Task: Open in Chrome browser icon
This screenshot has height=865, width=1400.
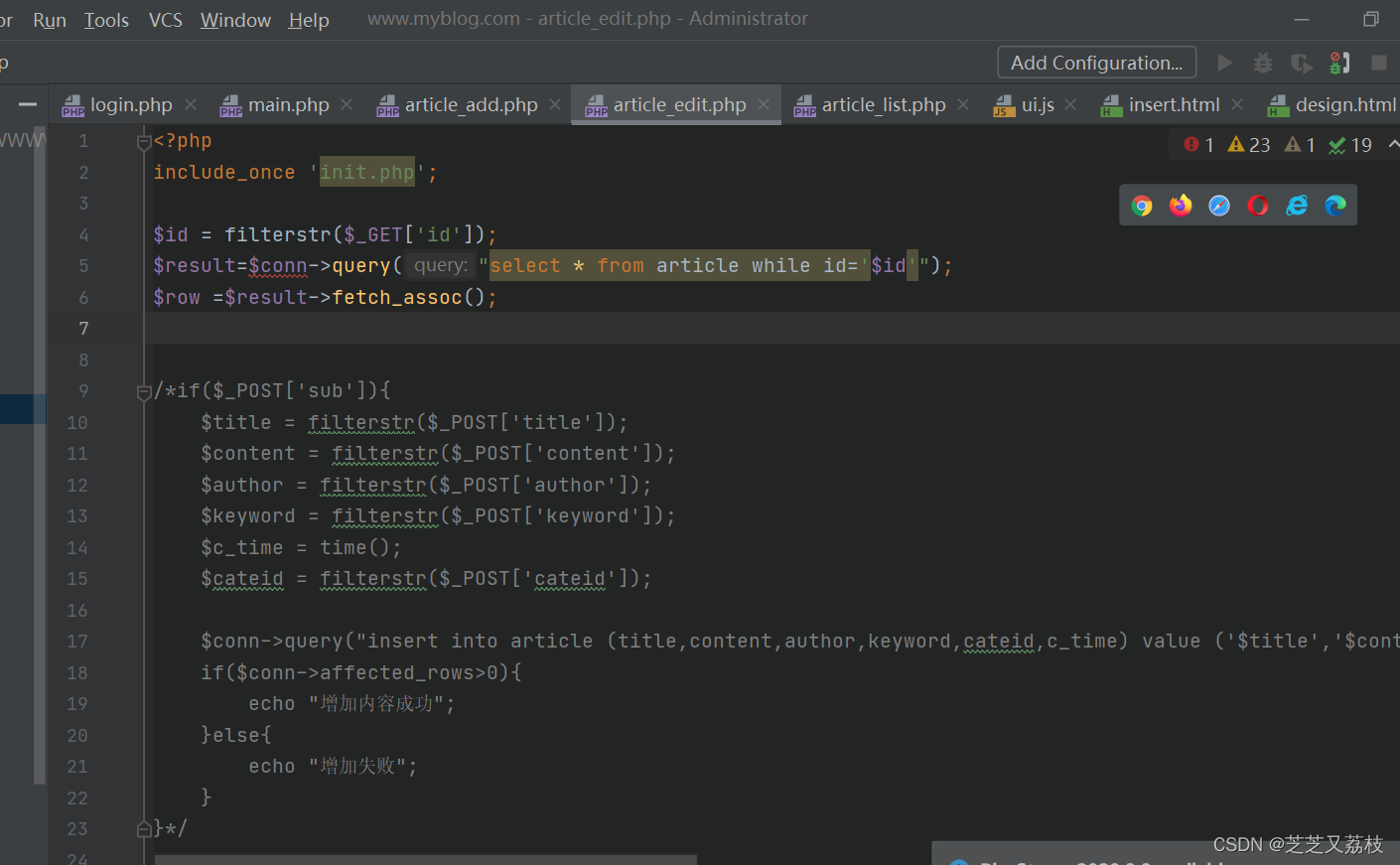Action: pos(1142,206)
